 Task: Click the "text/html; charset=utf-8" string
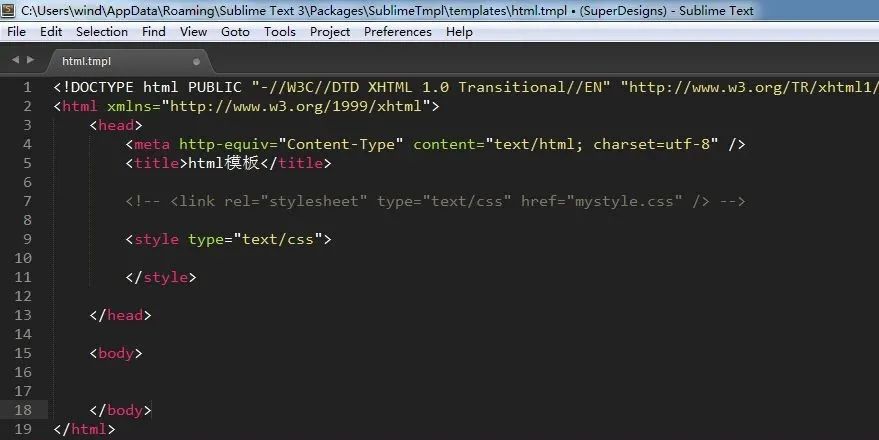pyautogui.click(x=602, y=145)
